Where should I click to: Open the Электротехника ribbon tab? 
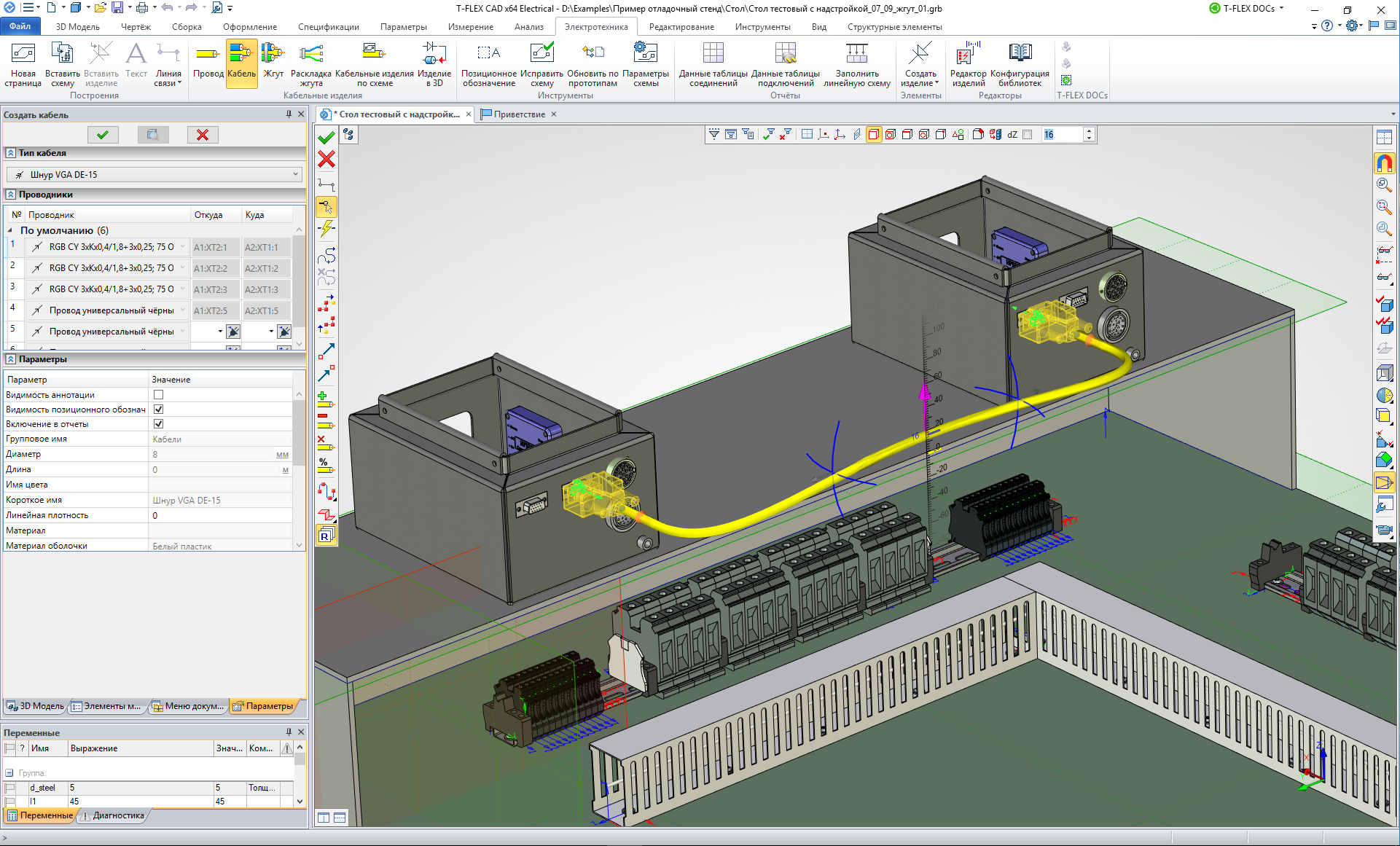click(x=596, y=27)
